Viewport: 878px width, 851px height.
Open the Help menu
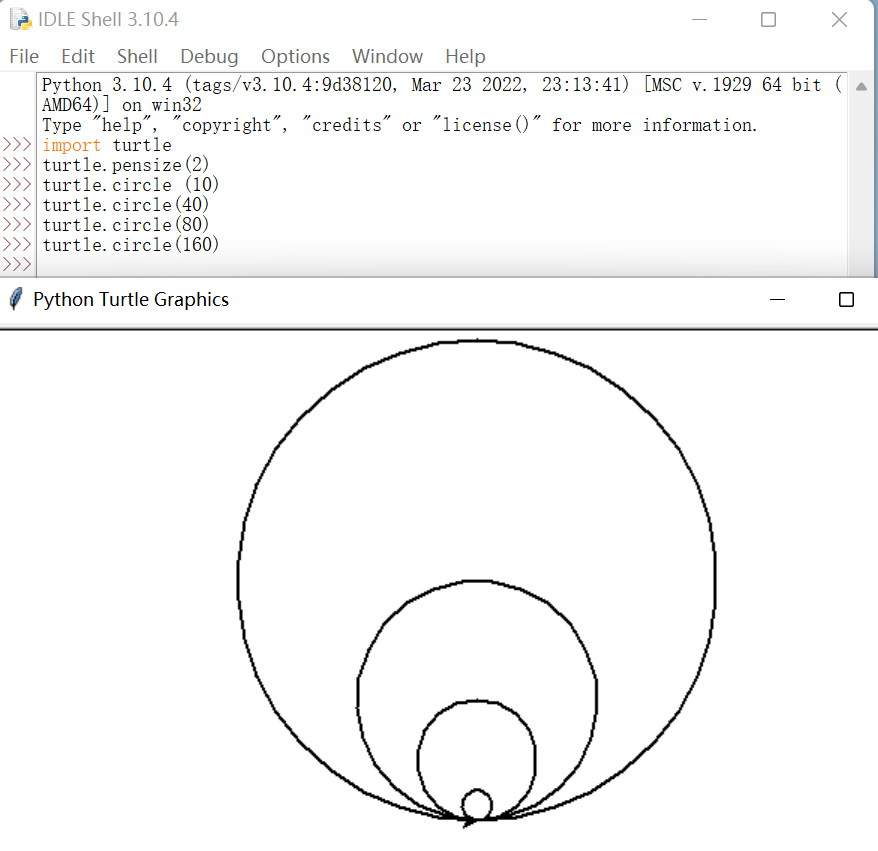[465, 56]
